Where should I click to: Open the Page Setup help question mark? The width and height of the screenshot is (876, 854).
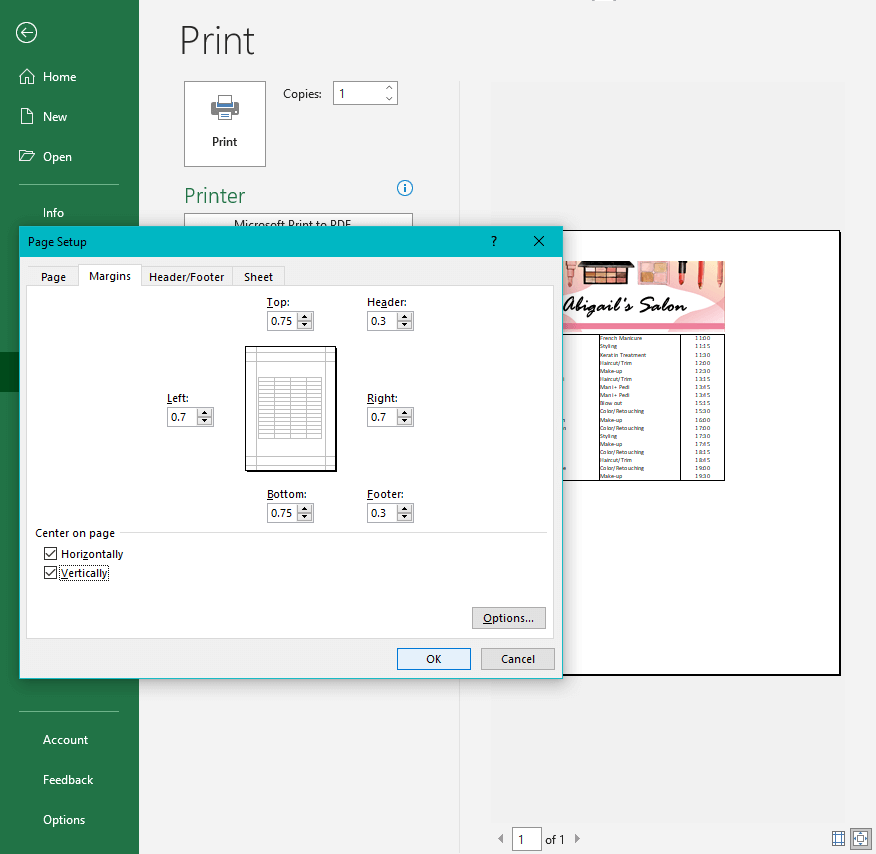pos(494,242)
